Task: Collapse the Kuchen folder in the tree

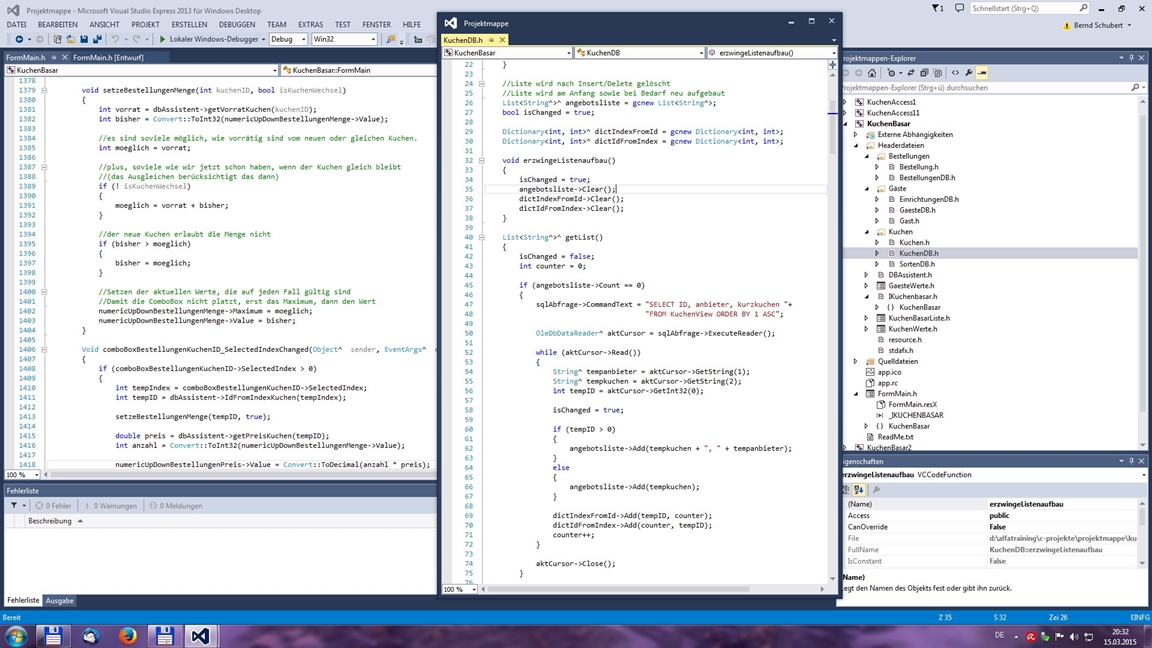Action: coord(867,232)
